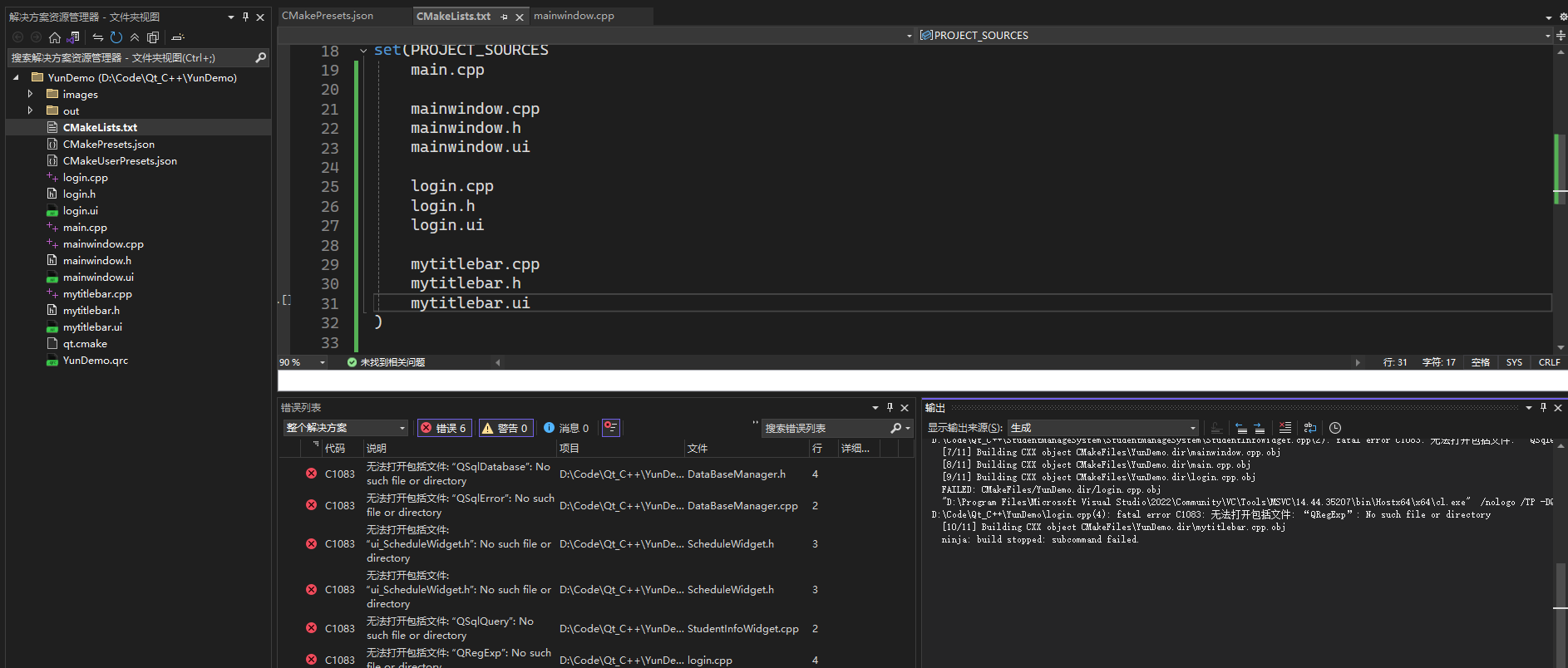Image resolution: width=1568 pixels, height=668 pixels.
Task: Collapse all items with double chevron icon
Action: click(x=135, y=37)
